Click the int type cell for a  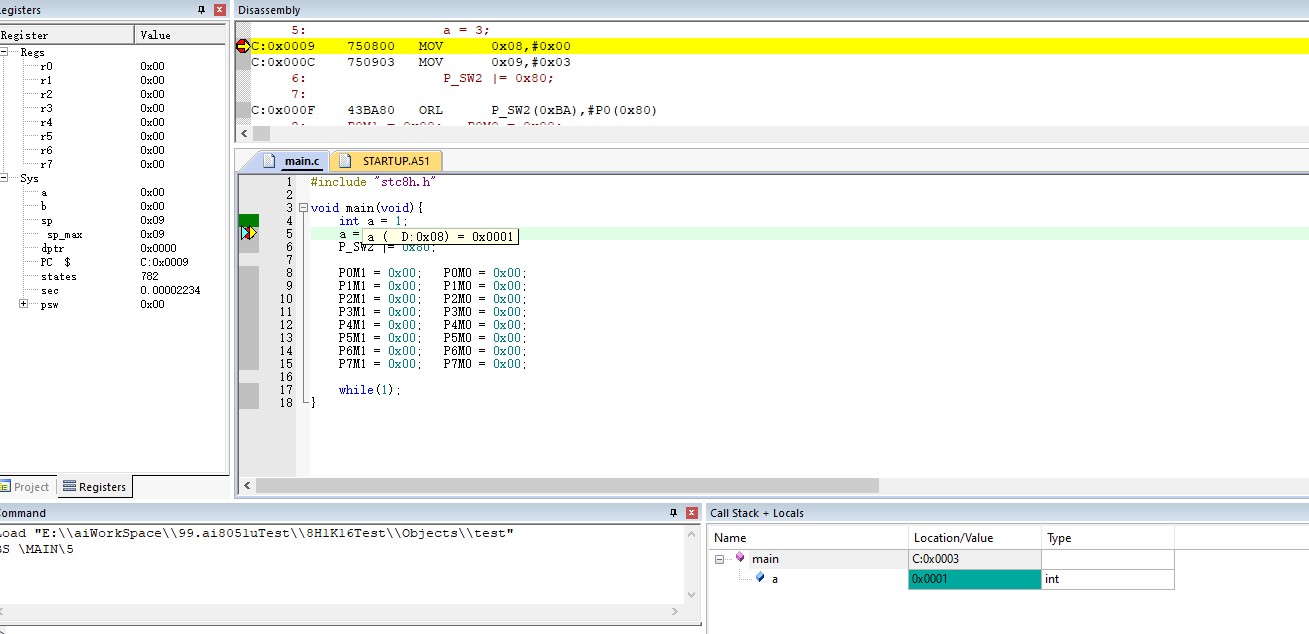tap(1108, 579)
